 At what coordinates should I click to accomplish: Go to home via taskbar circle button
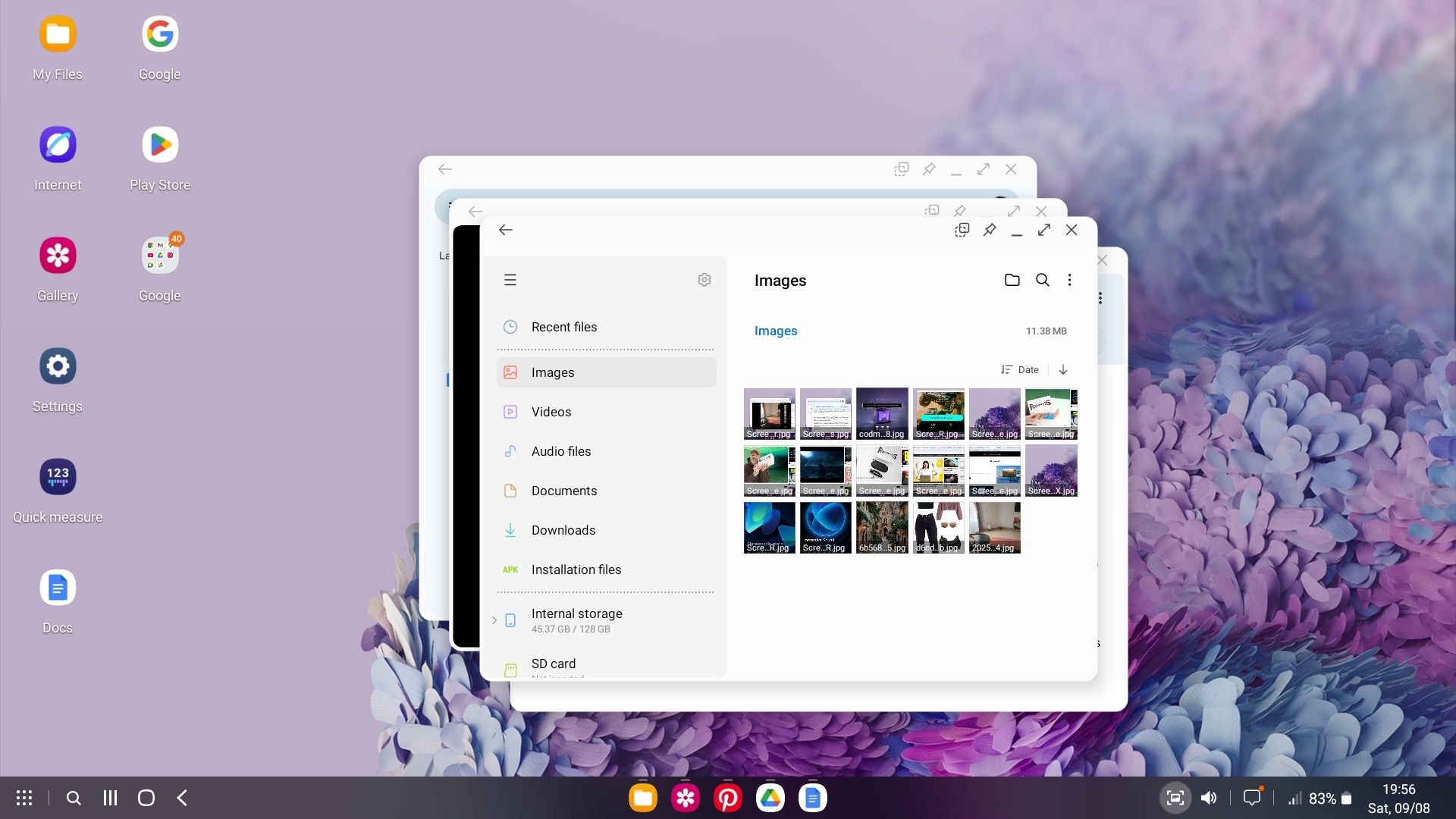[146, 798]
